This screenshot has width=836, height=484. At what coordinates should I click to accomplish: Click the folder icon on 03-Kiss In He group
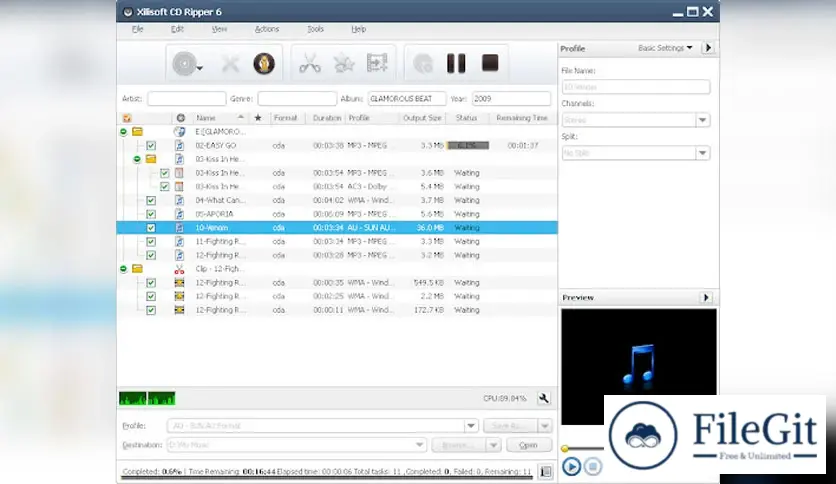[x=151, y=159]
